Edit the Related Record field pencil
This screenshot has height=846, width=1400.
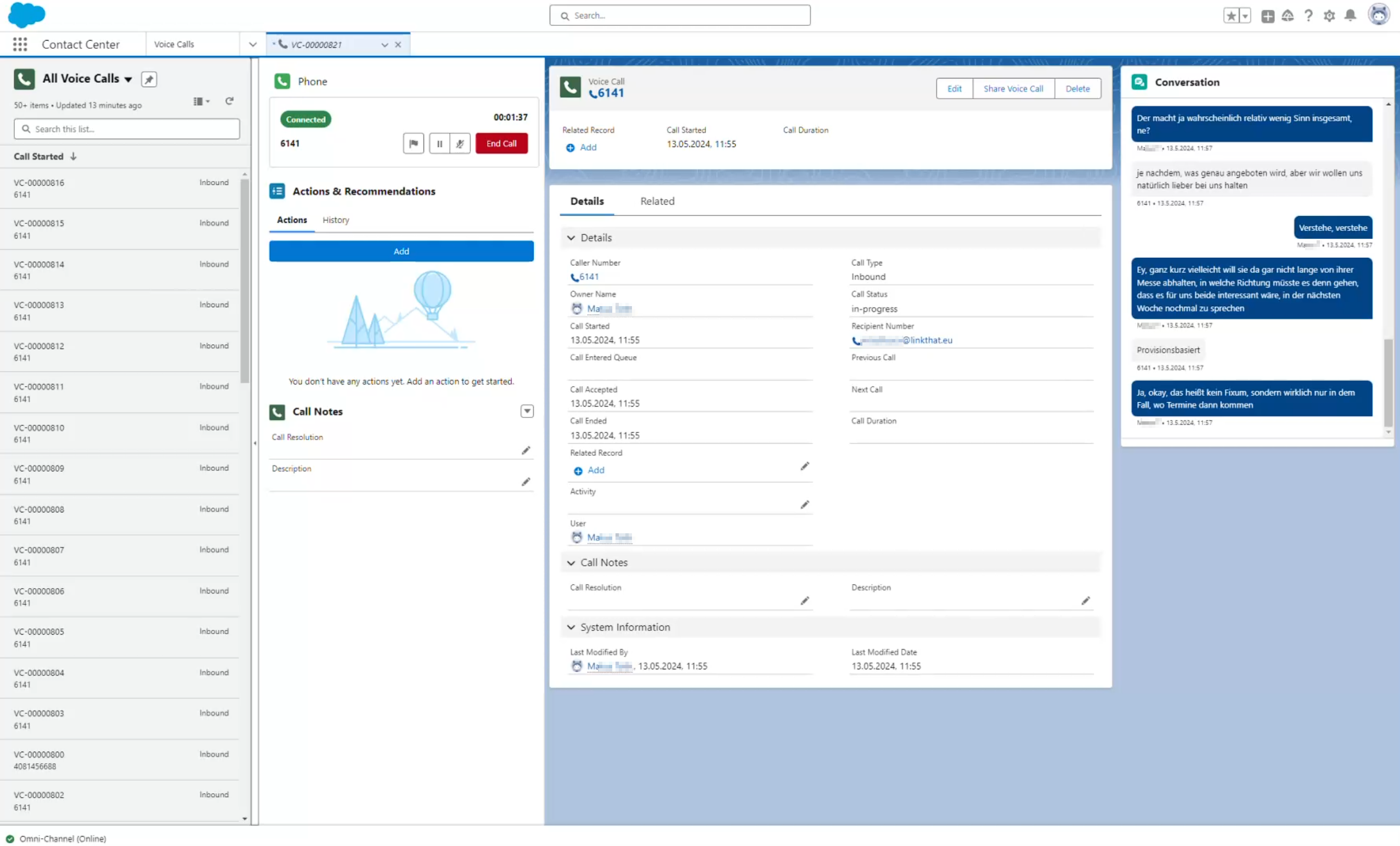click(805, 466)
